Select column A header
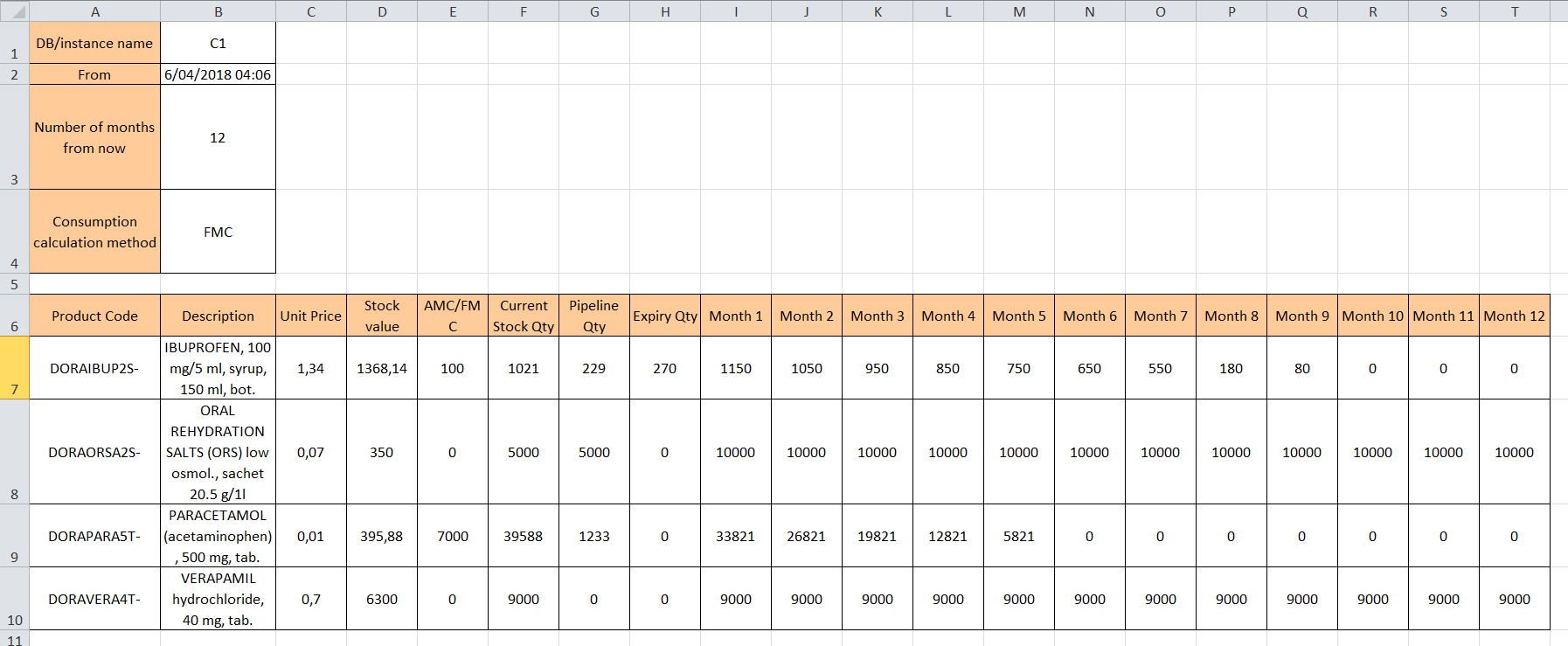 pyautogui.click(x=94, y=11)
